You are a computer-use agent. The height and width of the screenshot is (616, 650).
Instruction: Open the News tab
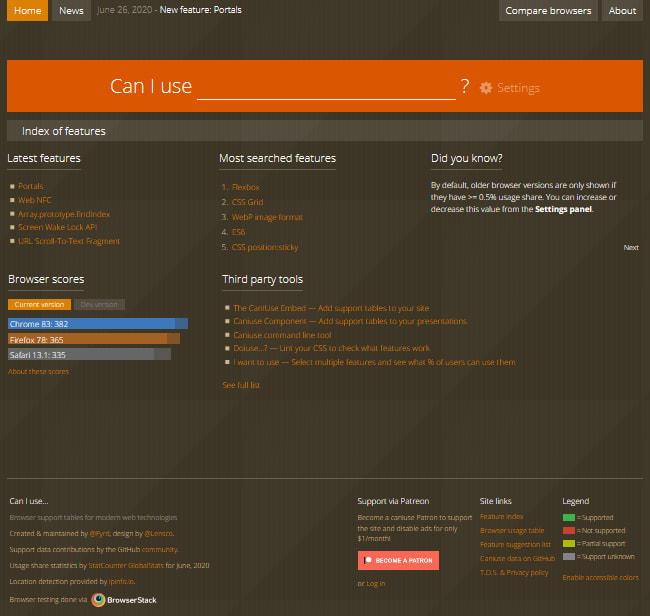pos(71,10)
